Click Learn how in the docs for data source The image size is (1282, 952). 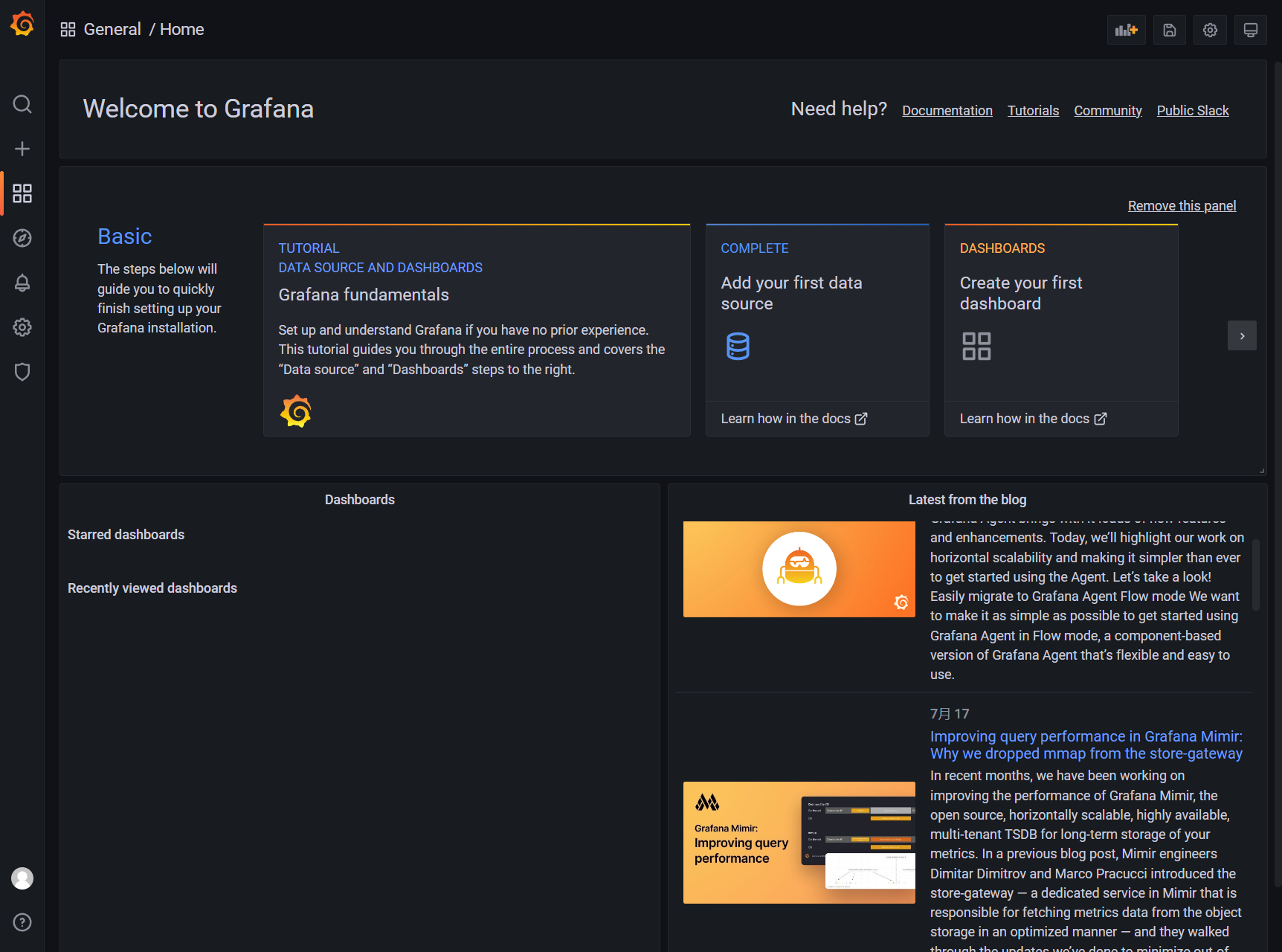pyautogui.click(x=793, y=419)
